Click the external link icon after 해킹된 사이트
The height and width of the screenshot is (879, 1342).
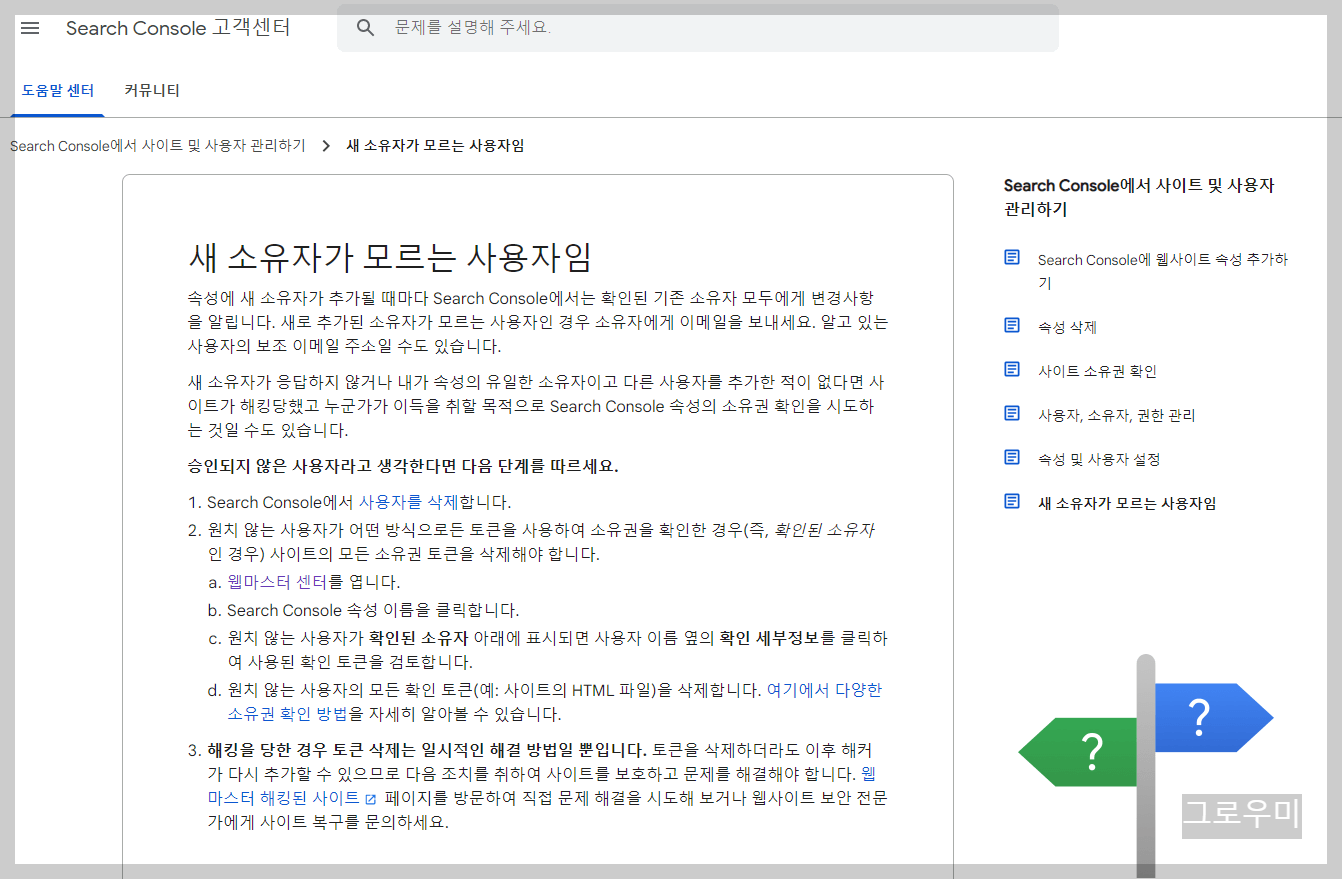[x=371, y=799]
